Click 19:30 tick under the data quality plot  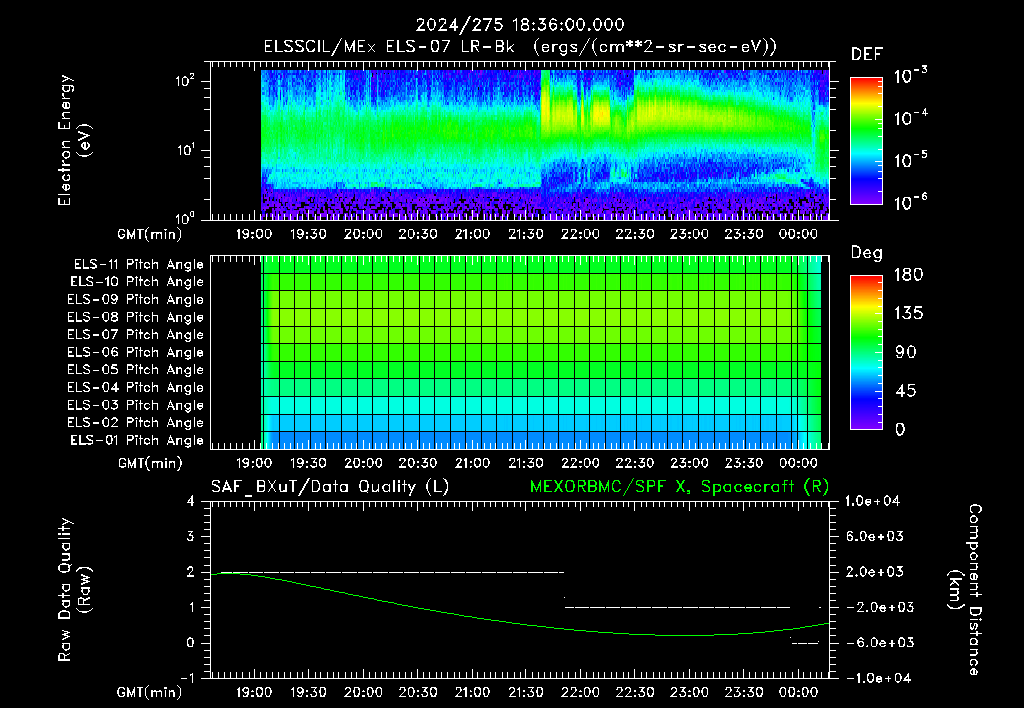tap(308, 692)
